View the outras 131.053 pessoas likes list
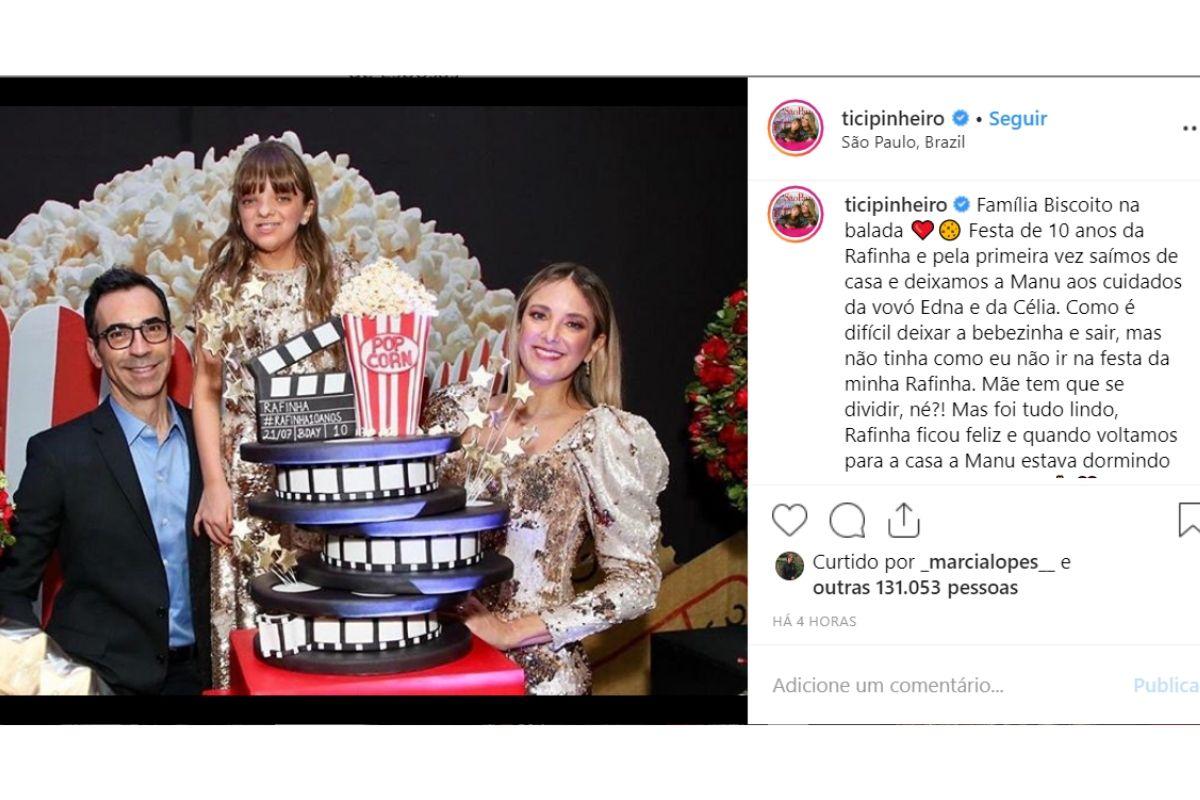 coord(915,588)
